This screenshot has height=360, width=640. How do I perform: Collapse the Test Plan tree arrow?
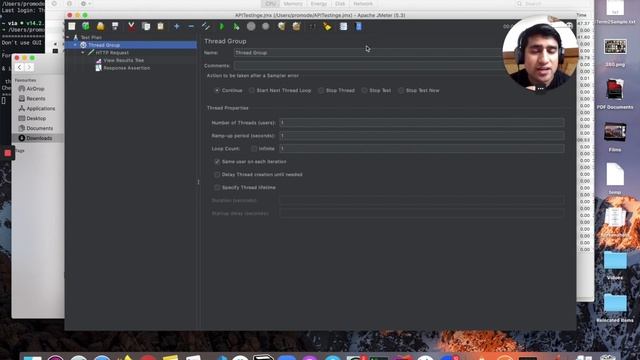click(x=68, y=37)
